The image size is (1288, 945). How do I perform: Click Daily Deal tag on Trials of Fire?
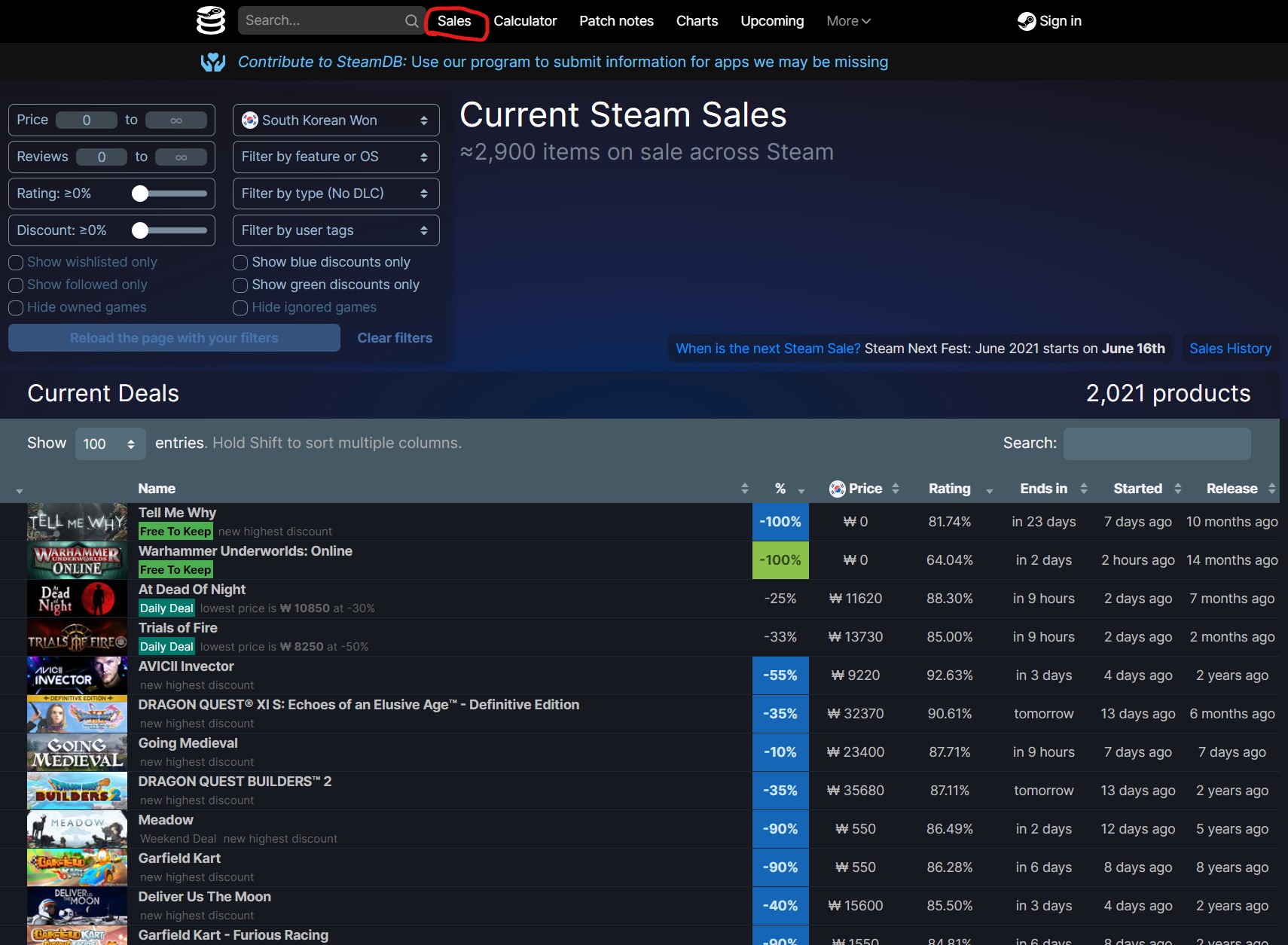(166, 647)
